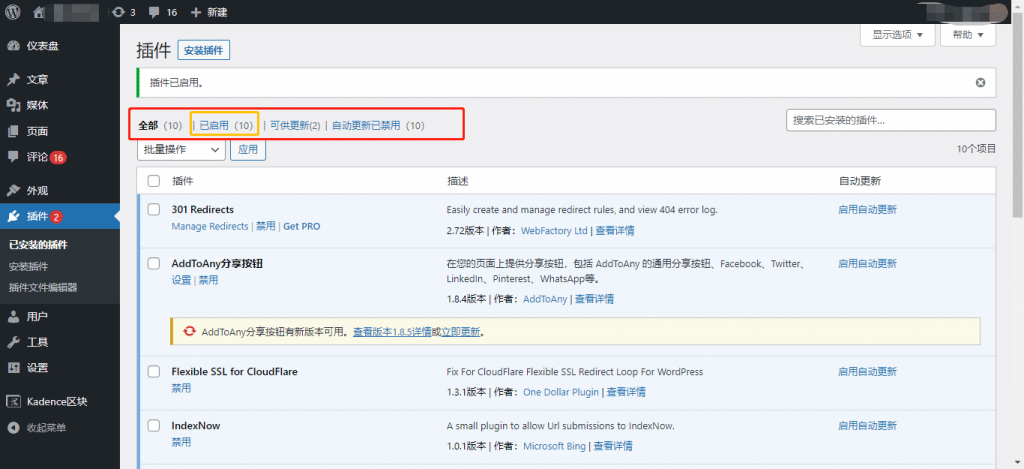Dismiss the 插件已启用 notice
Image resolution: width=1024 pixels, height=469 pixels.
coord(980,82)
